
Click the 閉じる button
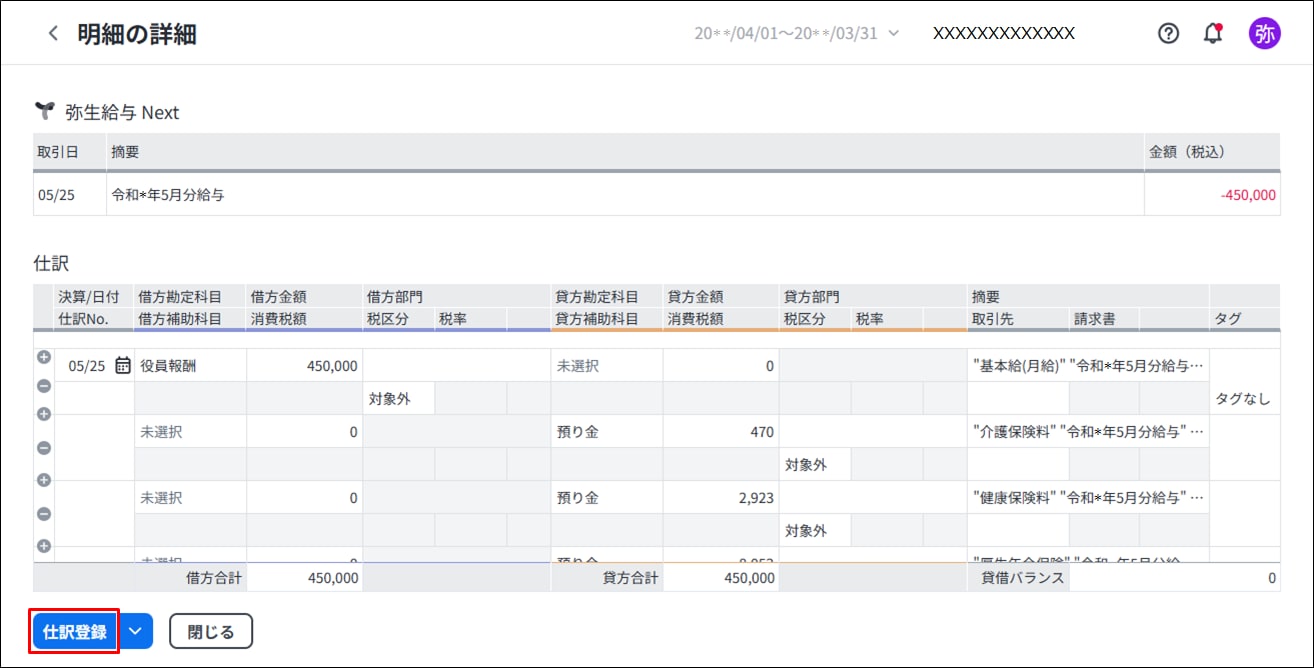tap(211, 631)
